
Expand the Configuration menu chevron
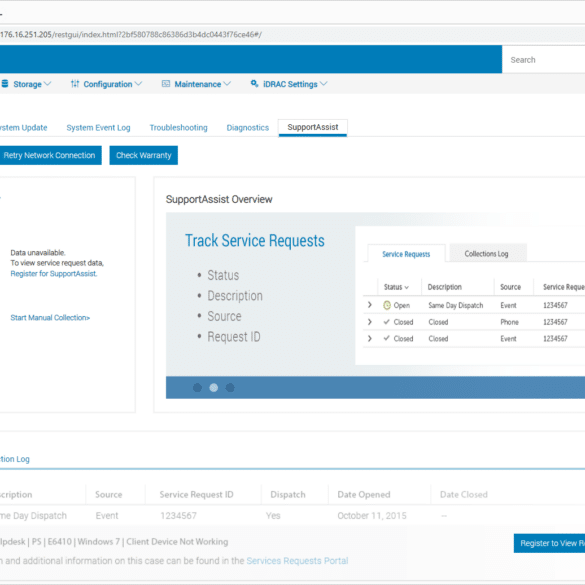pos(138,84)
